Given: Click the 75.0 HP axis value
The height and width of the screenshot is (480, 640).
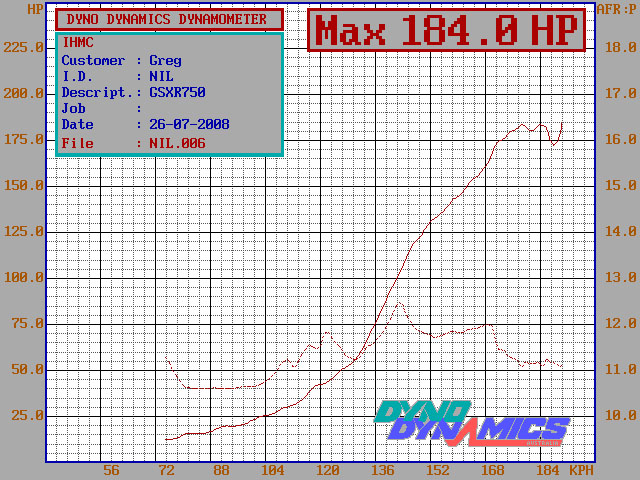Looking at the screenshot, I should pos(28,324).
